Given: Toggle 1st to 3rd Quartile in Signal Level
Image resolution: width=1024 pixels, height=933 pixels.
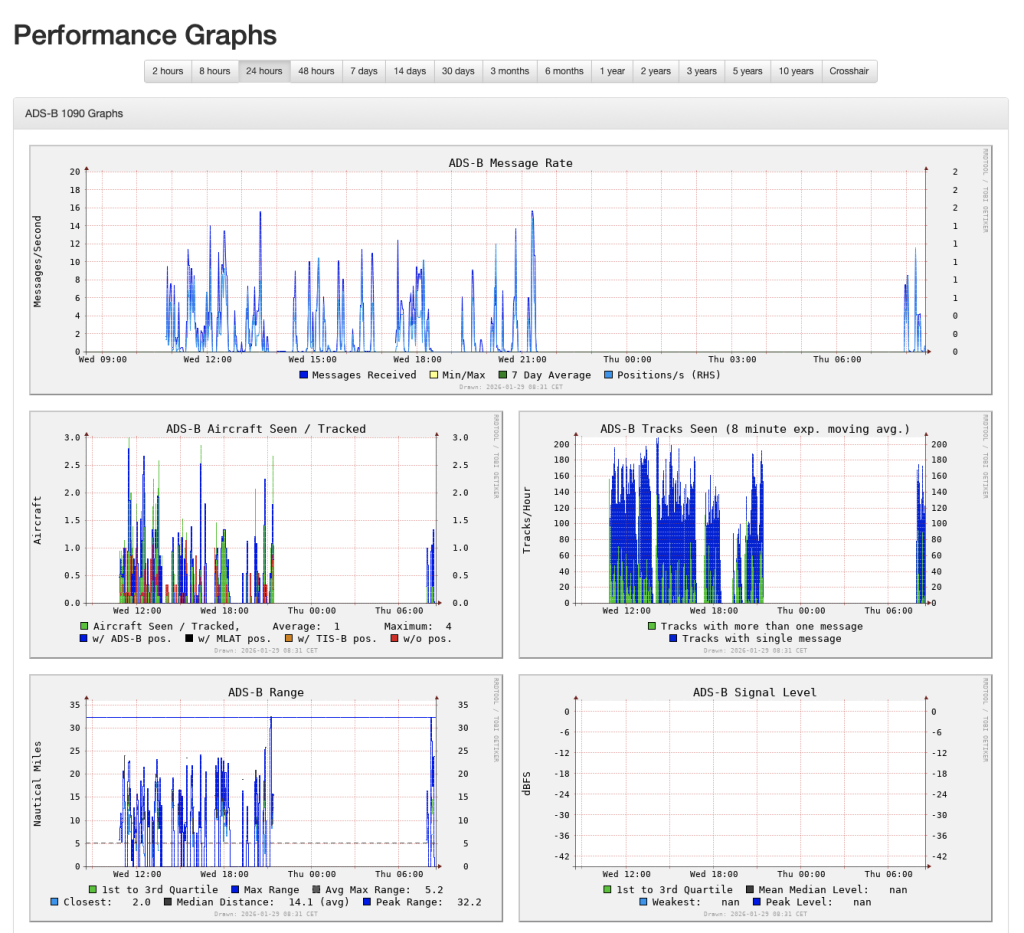Looking at the screenshot, I should 608,888.
